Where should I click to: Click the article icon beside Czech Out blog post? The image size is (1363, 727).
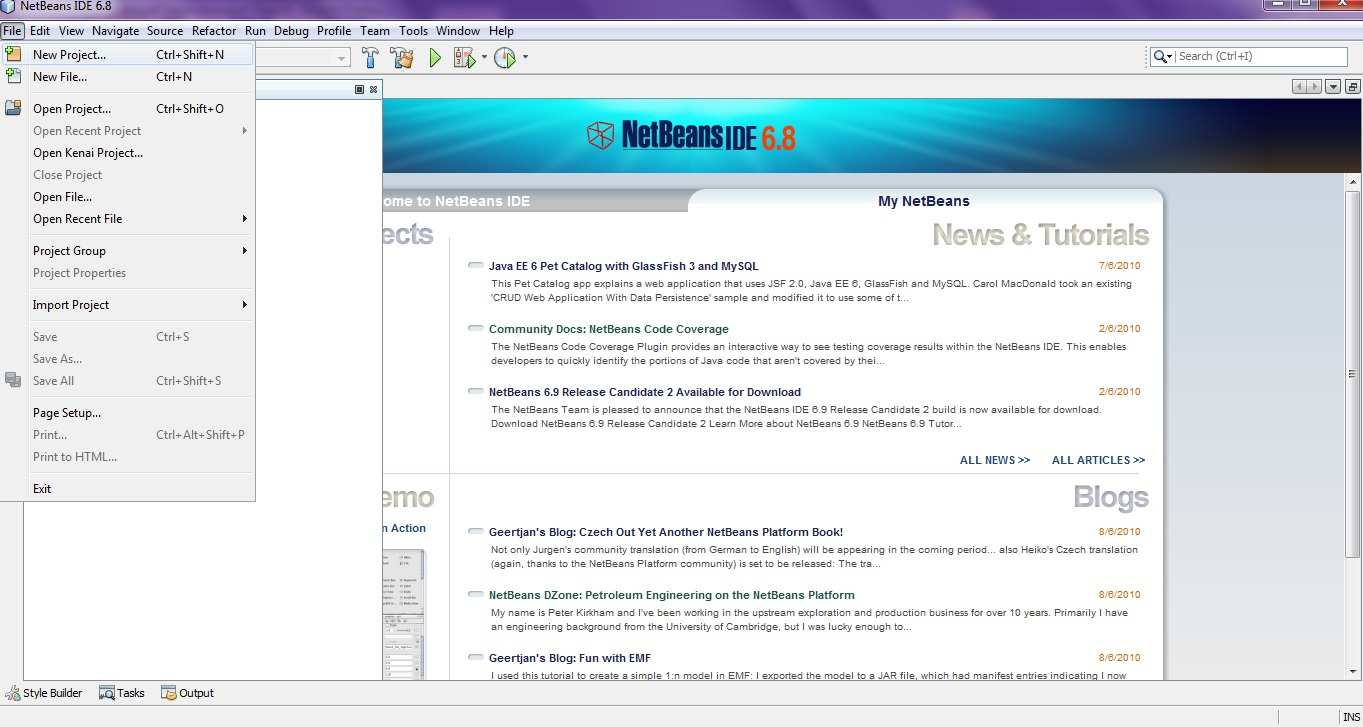[476, 532]
